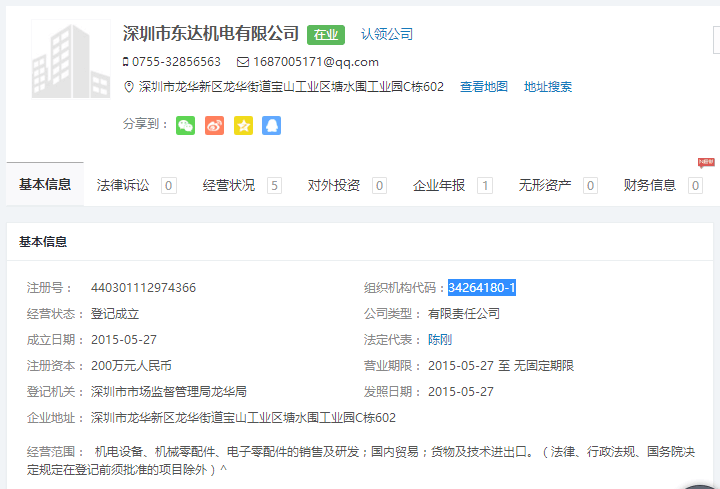Click the phone icon beside 0755-32856563
Viewport: 720px width, 489px height.
tap(126, 62)
